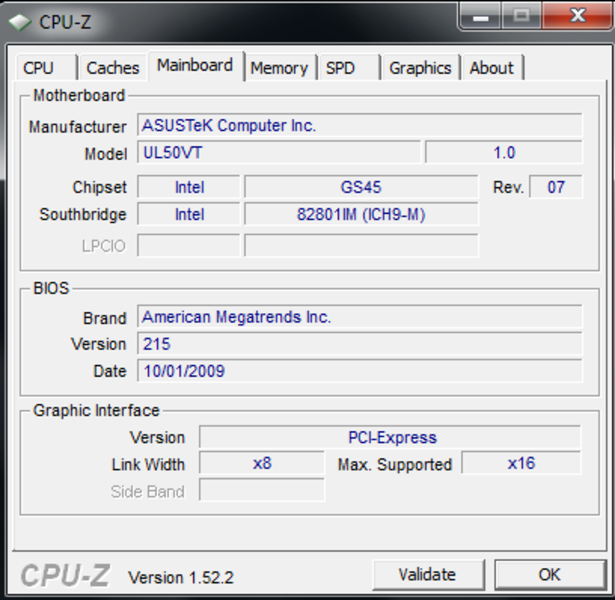This screenshot has width=615, height=600.
Task: Click the 82801IM (ICH9-M) southbridge field
Action: tap(361, 214)
